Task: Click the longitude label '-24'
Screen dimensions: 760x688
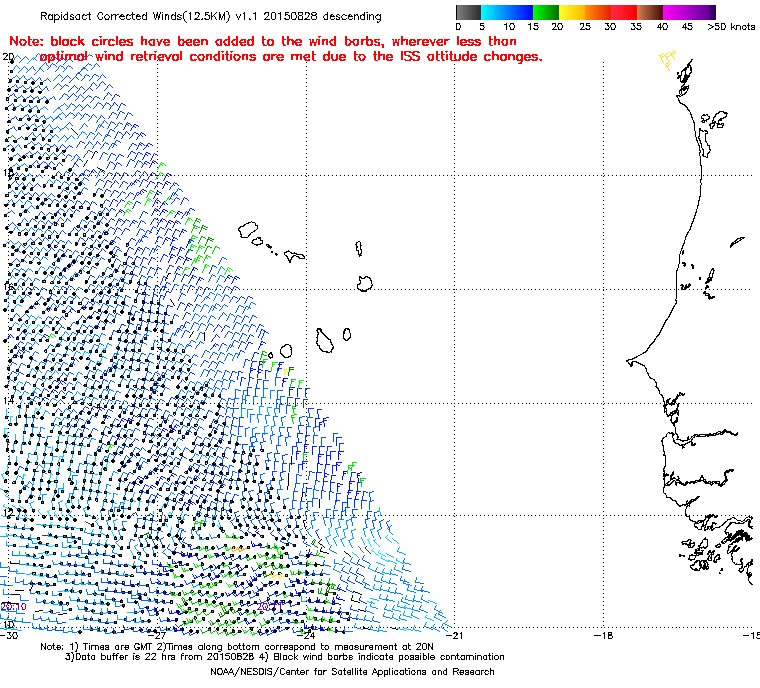Action: [306, 636]
